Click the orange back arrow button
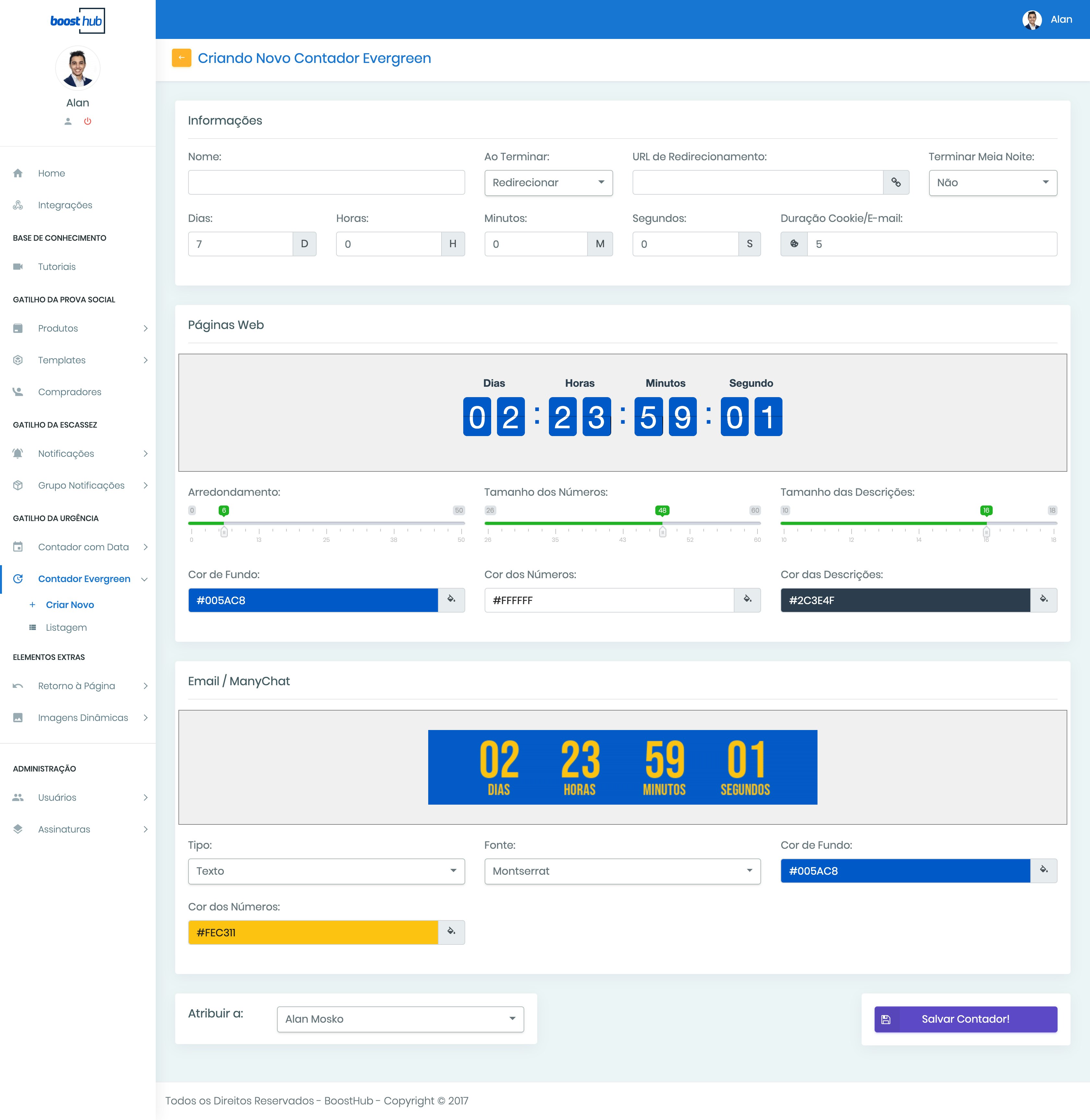Screen dimensions: 1090x1120 [181, 58]
